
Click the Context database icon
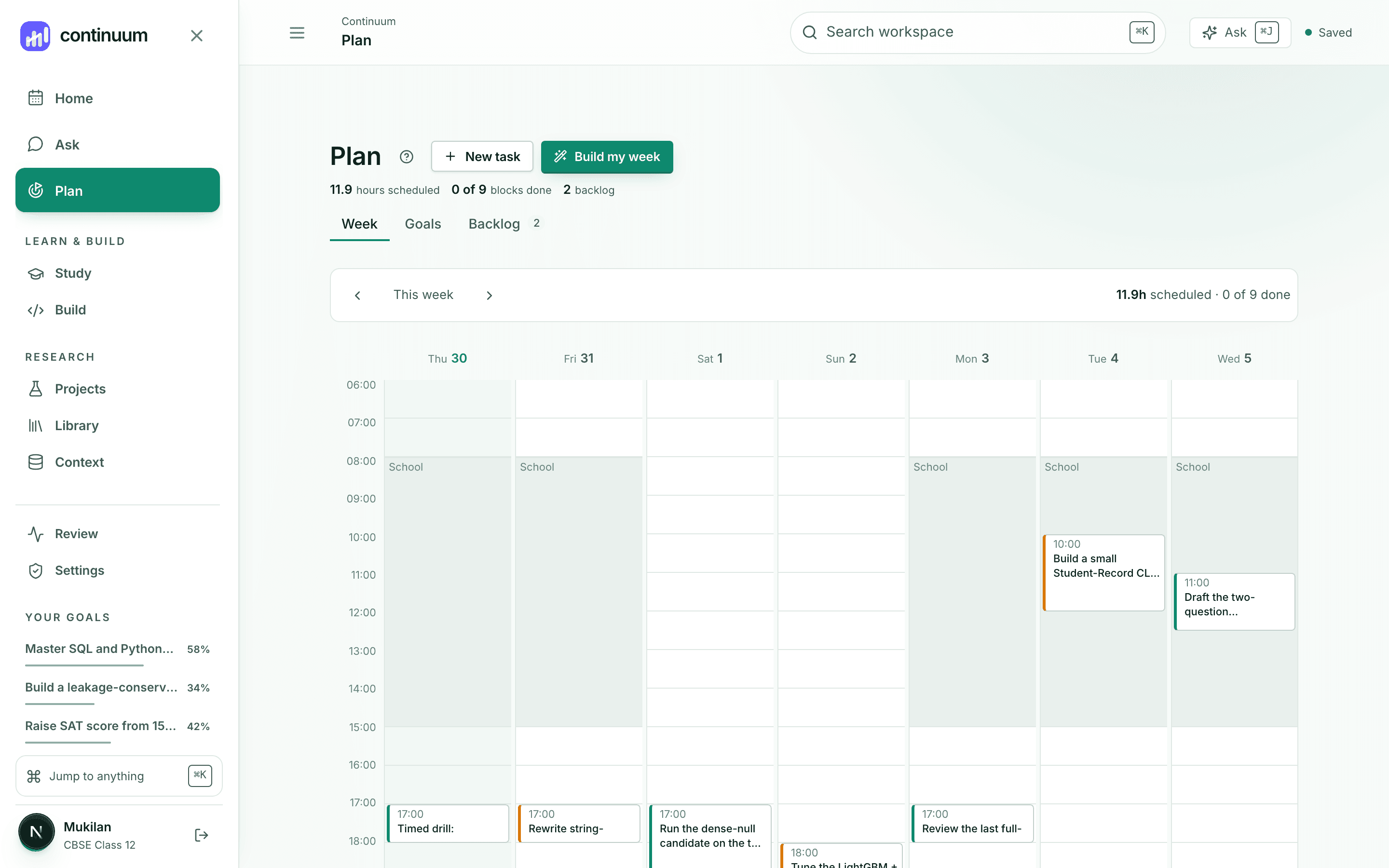click(36, 462)
